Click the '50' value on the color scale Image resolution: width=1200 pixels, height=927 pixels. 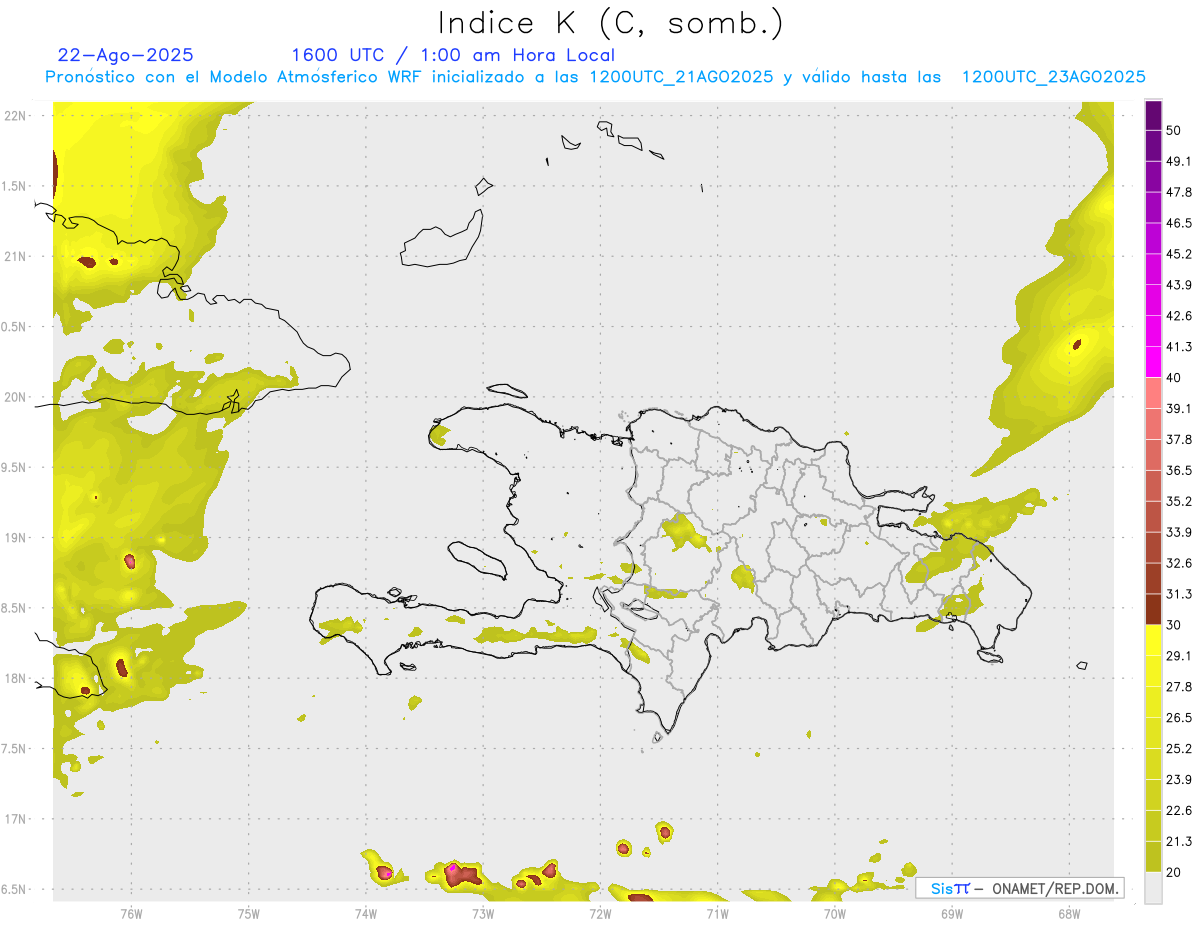1174,130
